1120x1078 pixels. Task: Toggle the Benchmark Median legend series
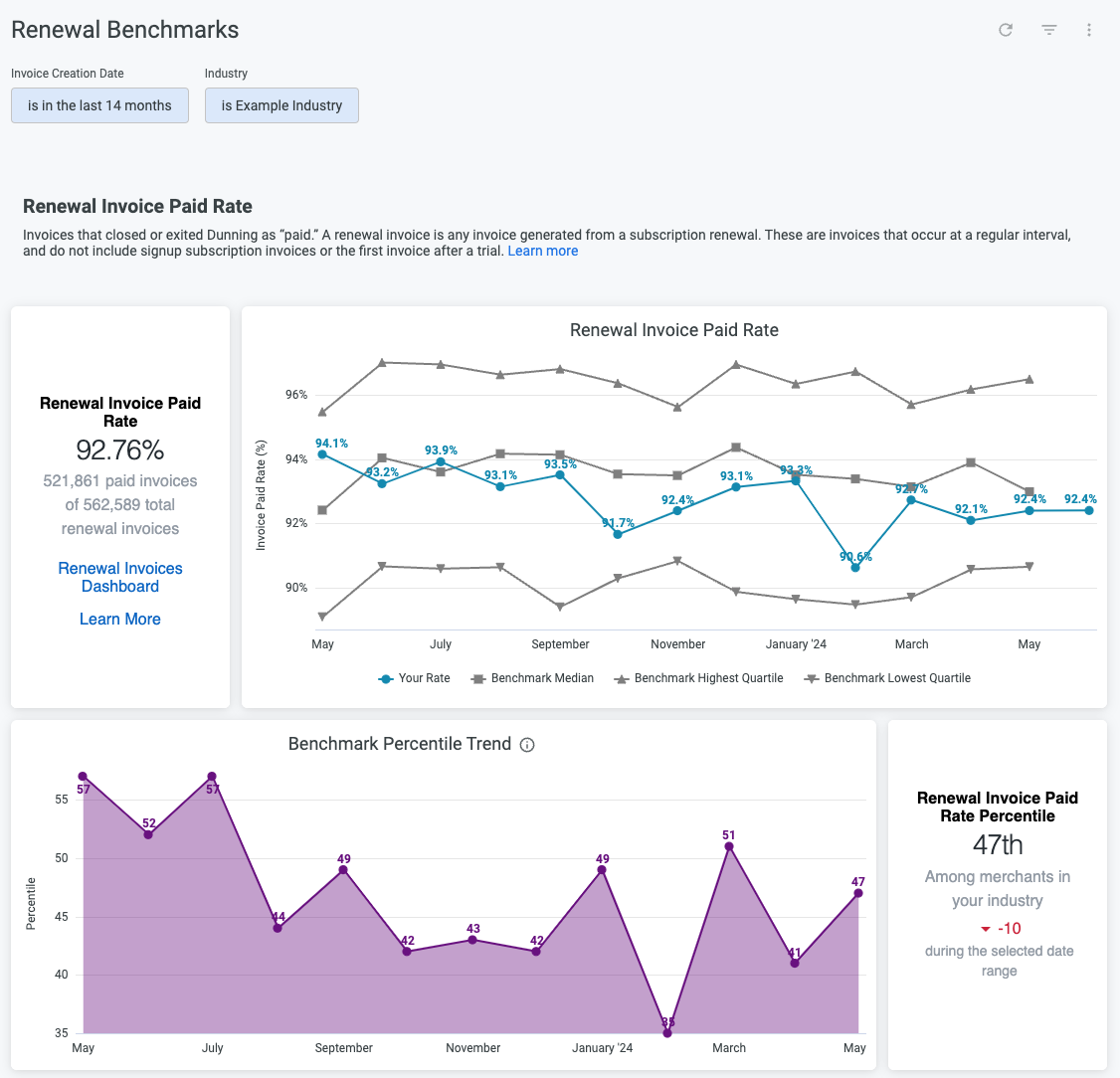[533, 678]
